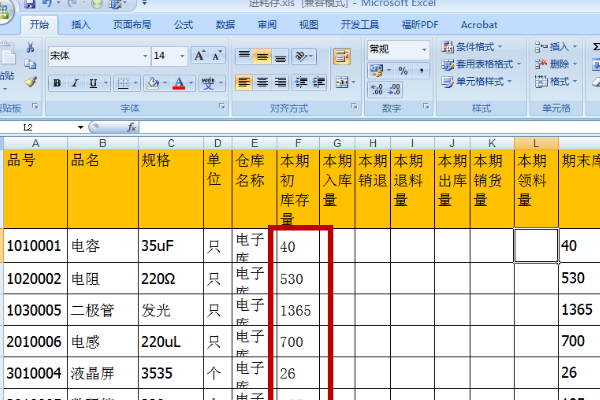Screen dimensions: 600x400
Task: Expand the font color arrow
Action: [191, 83]
